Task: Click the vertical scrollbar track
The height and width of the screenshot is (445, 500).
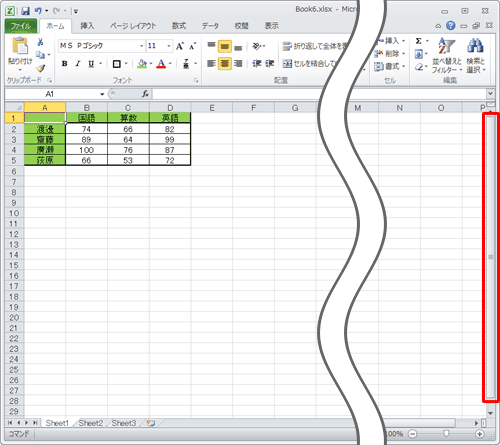Action: (x=490, y=257)
